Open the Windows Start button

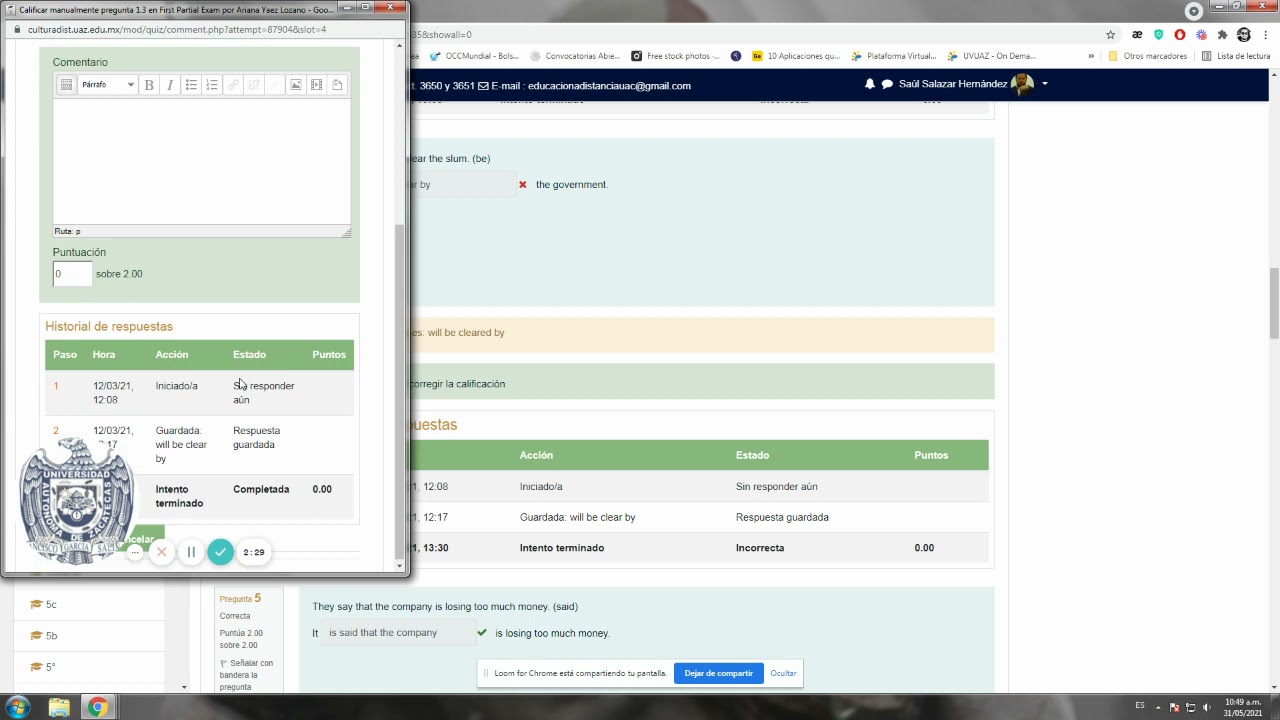point(17,707)
